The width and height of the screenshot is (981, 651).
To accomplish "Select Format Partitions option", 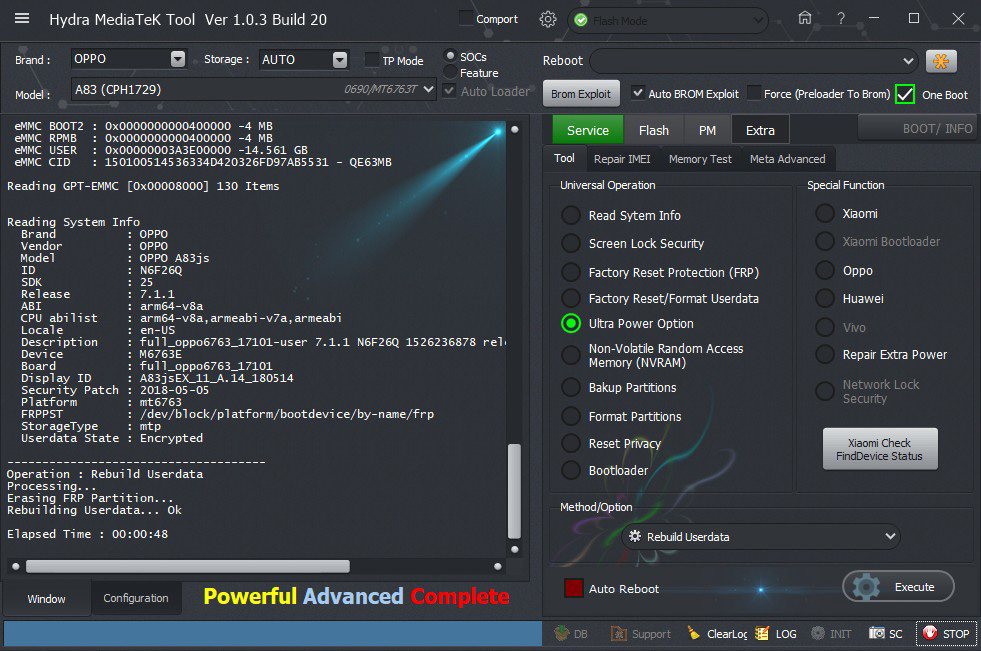I will (x=571, y=416).
